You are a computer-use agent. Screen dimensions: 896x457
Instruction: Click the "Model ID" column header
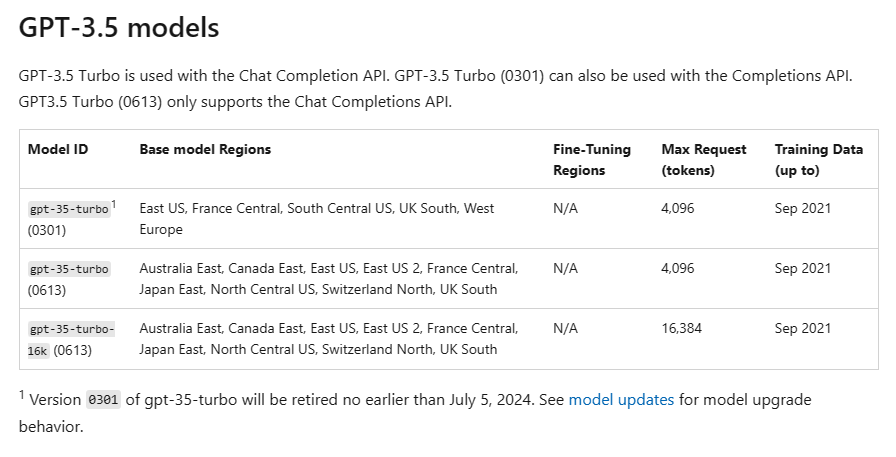click(x=57, y=150)
